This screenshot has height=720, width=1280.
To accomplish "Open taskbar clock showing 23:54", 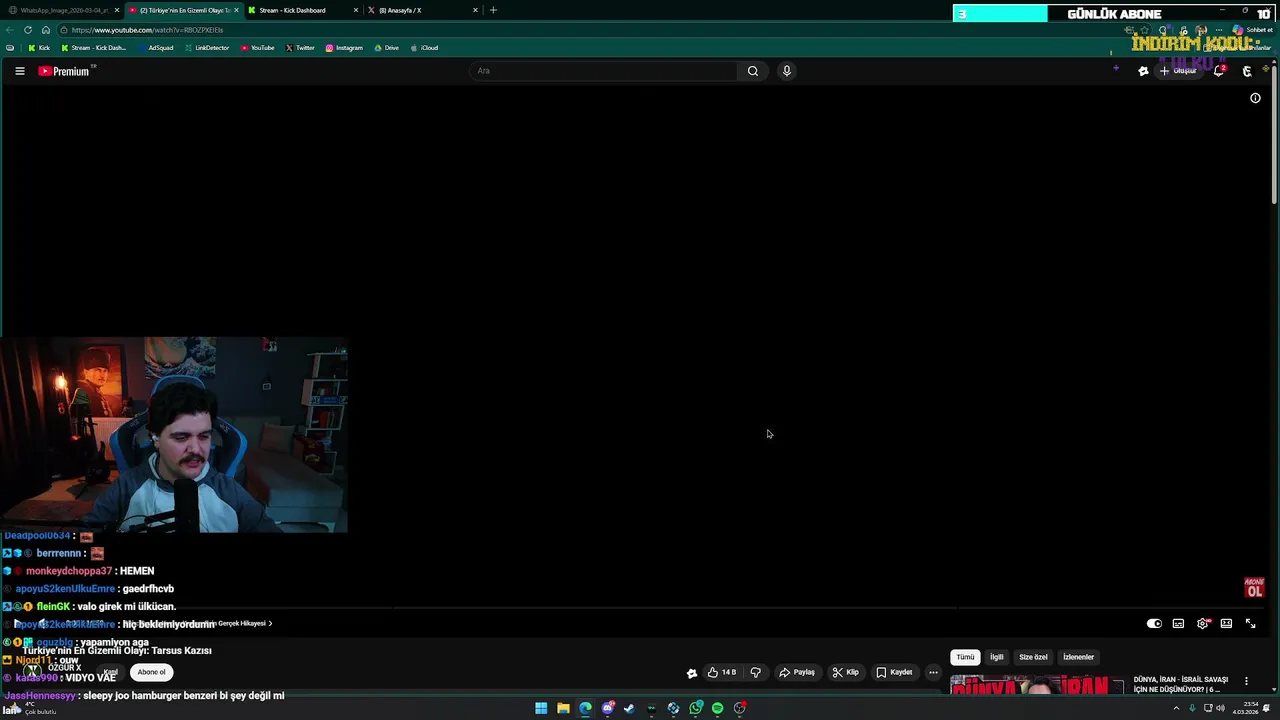I will 1244,708.
